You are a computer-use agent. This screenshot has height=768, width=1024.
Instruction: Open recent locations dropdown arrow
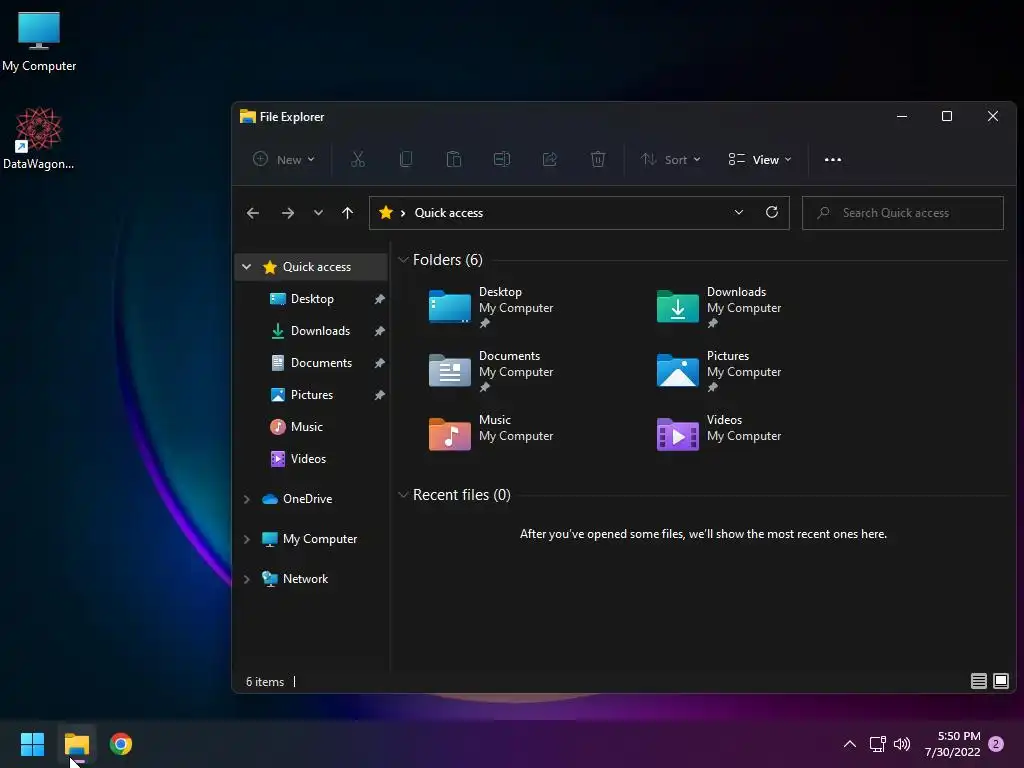pyautogui.click(x=318, y=213)
